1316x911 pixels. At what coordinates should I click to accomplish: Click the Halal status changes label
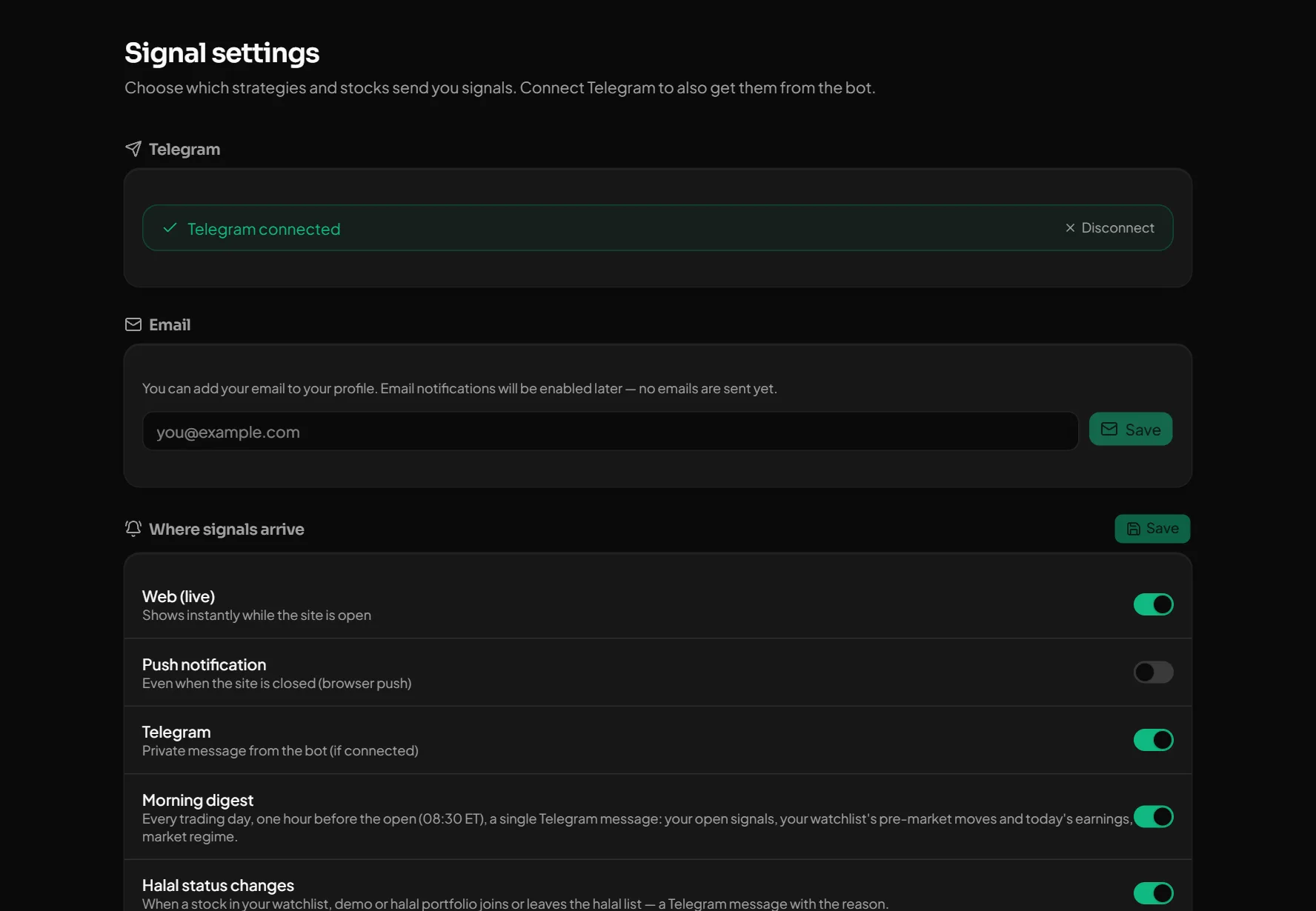pyautogui.click(x=218, y=885)
